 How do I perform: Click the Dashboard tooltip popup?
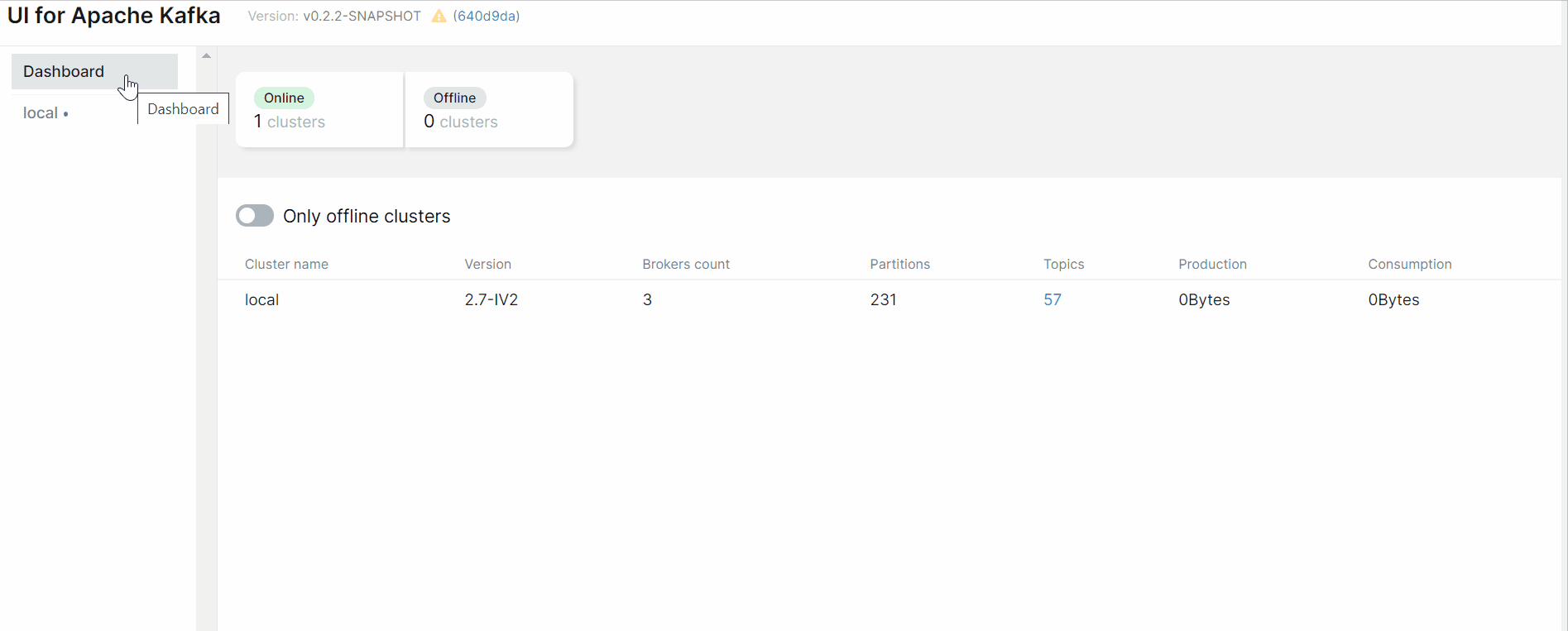click(182, 108)
